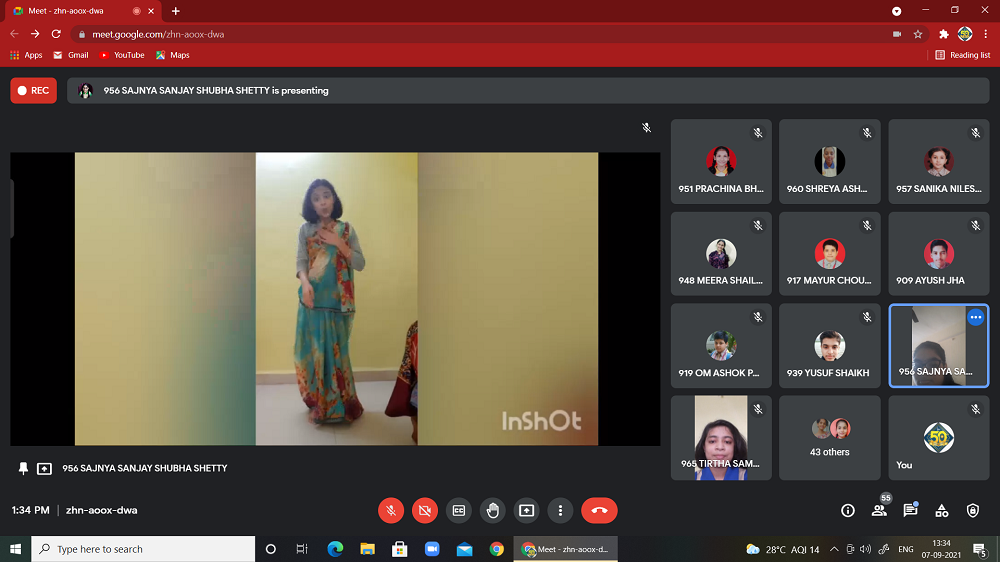Click the red leave call button

[599, 510]
